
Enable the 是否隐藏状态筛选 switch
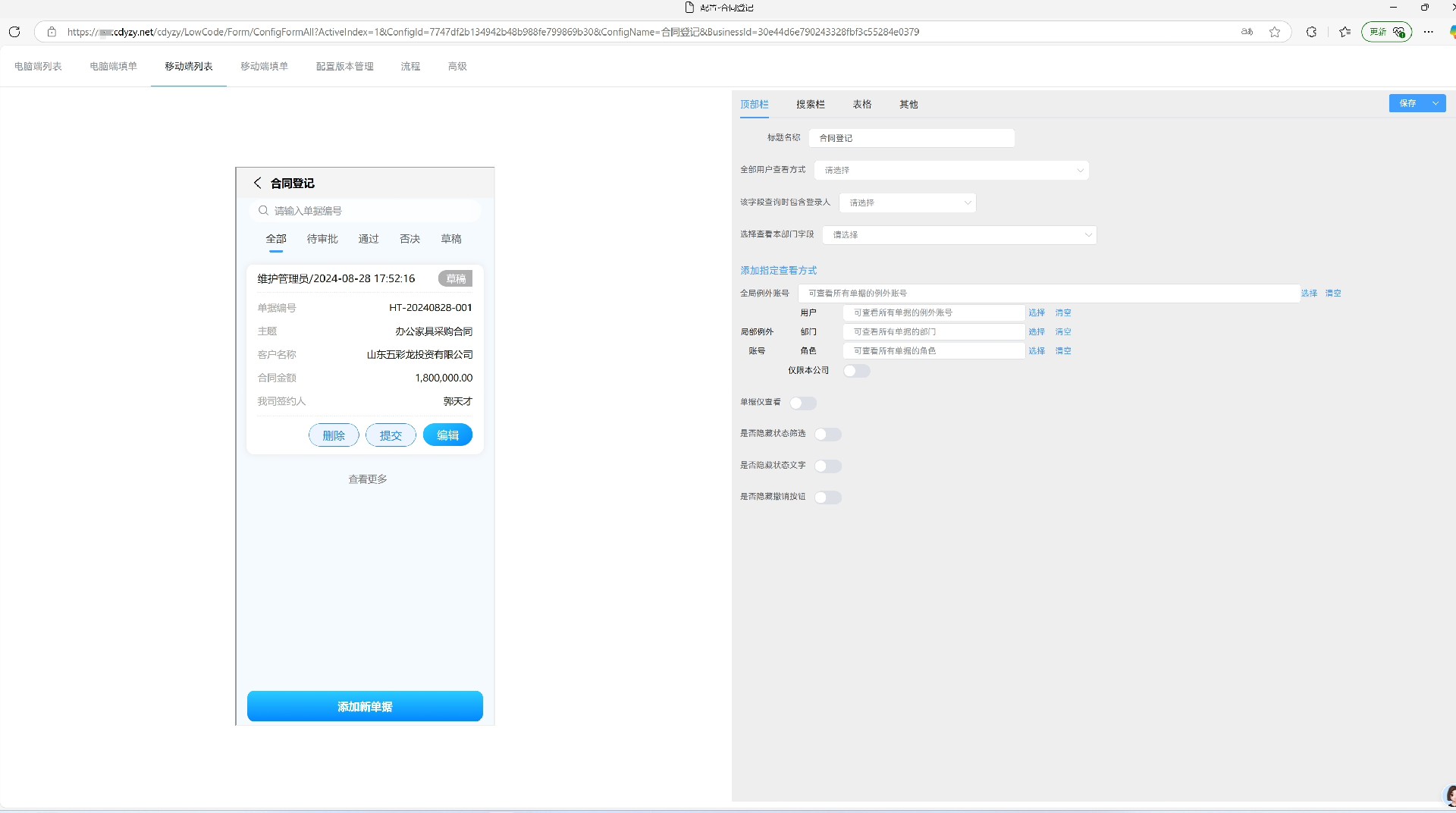click(828, 435)
